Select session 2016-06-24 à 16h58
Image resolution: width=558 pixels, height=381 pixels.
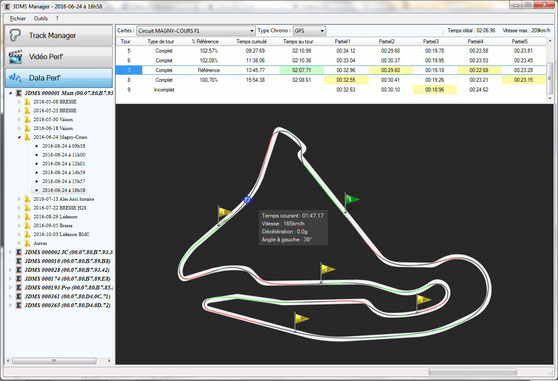(x=64, y=190)
